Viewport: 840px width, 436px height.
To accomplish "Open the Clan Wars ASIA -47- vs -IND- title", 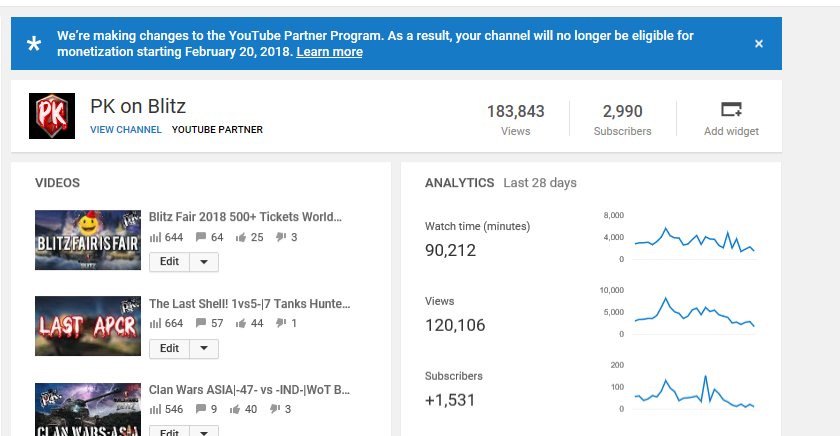I will [250, 390].
